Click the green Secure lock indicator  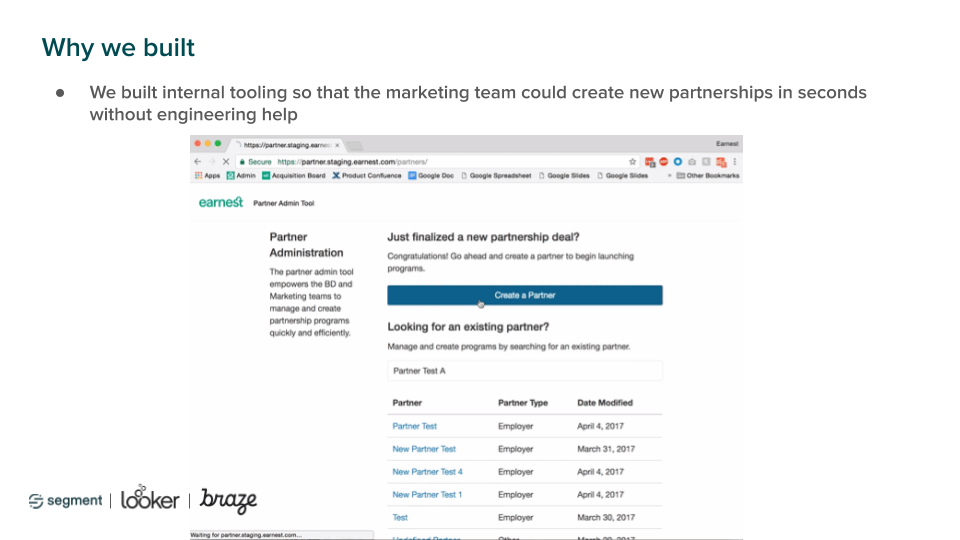click(255, 162)
